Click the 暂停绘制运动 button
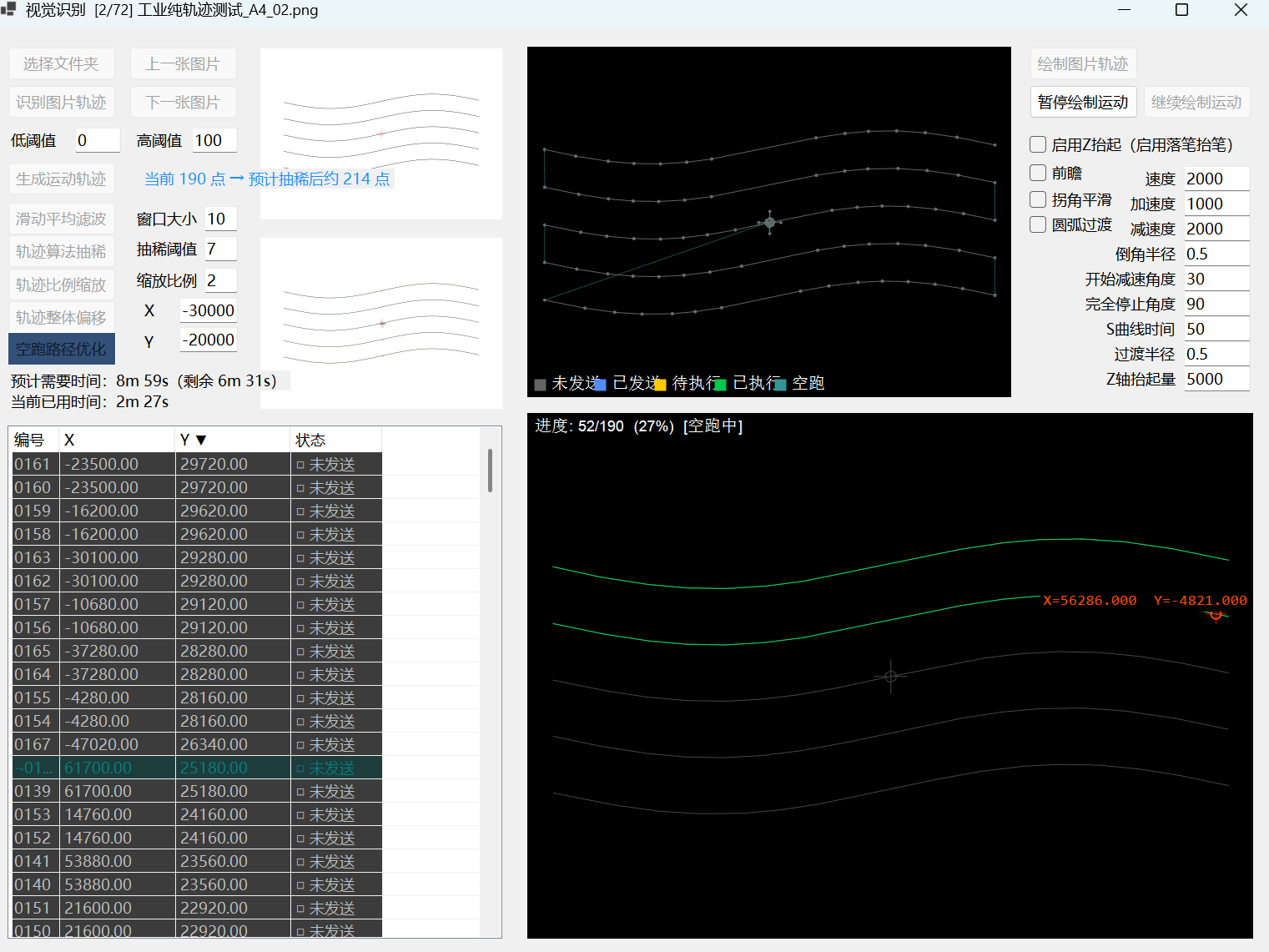This screenshot has width=1269, height=952. pyautogui.click(x=1083, y=102)
